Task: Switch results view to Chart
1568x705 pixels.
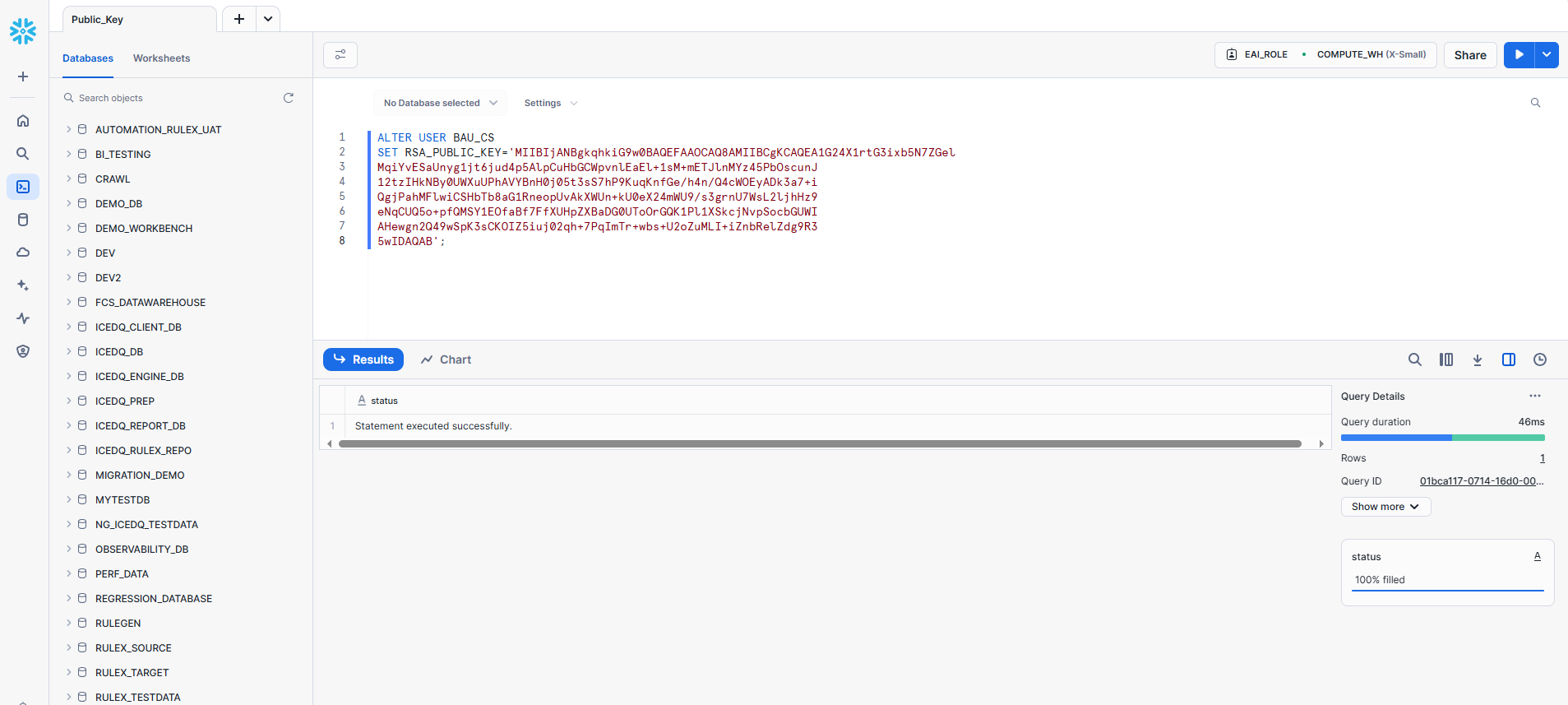Action: tap(446, 359)
